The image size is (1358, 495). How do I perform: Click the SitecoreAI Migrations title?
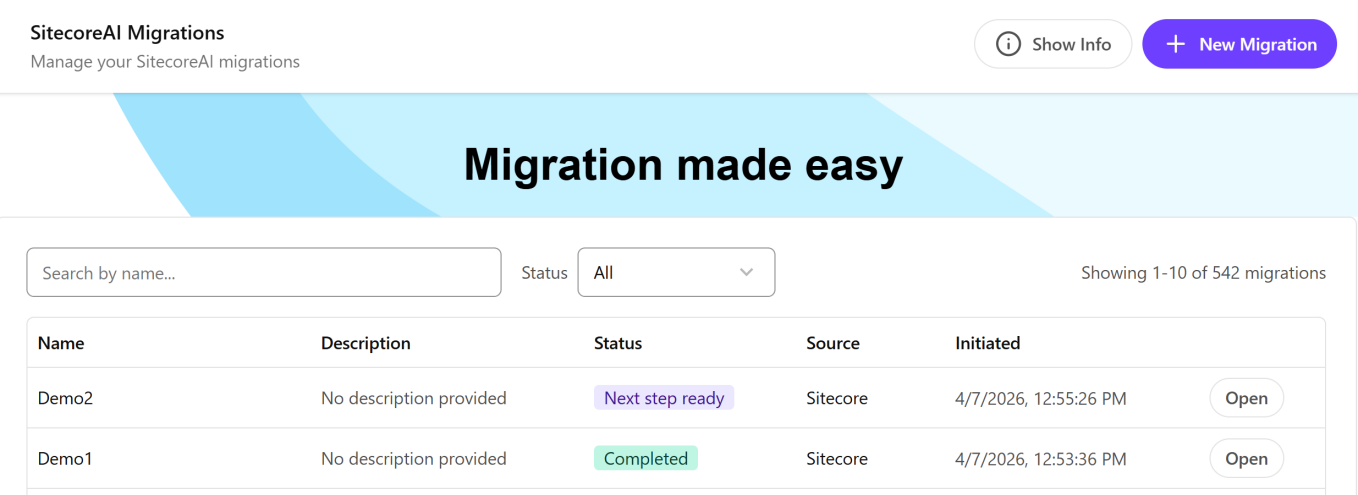(x=128, y=33)
